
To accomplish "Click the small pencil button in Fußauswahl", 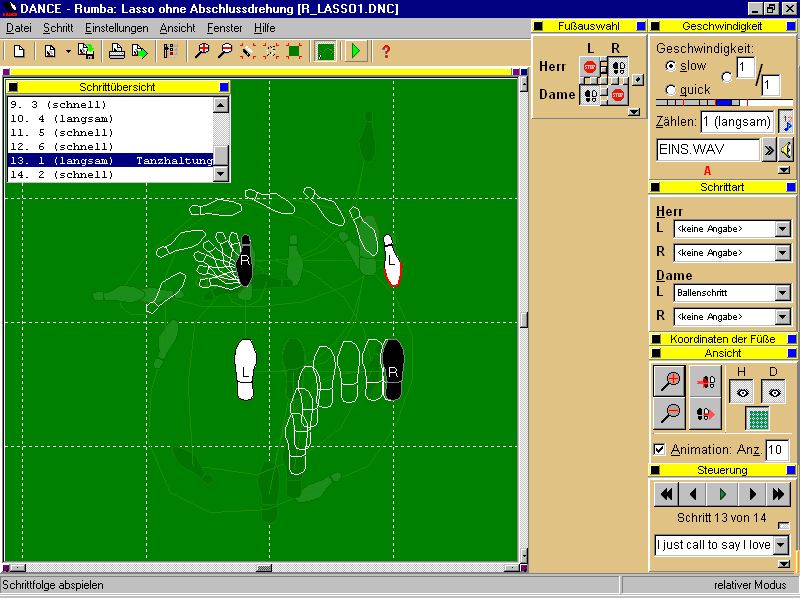I will pos(638,80).
